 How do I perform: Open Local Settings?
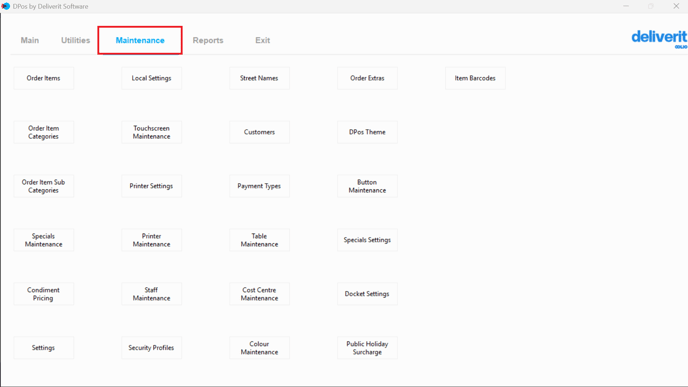pyautogui.click(x=151, y=78)
